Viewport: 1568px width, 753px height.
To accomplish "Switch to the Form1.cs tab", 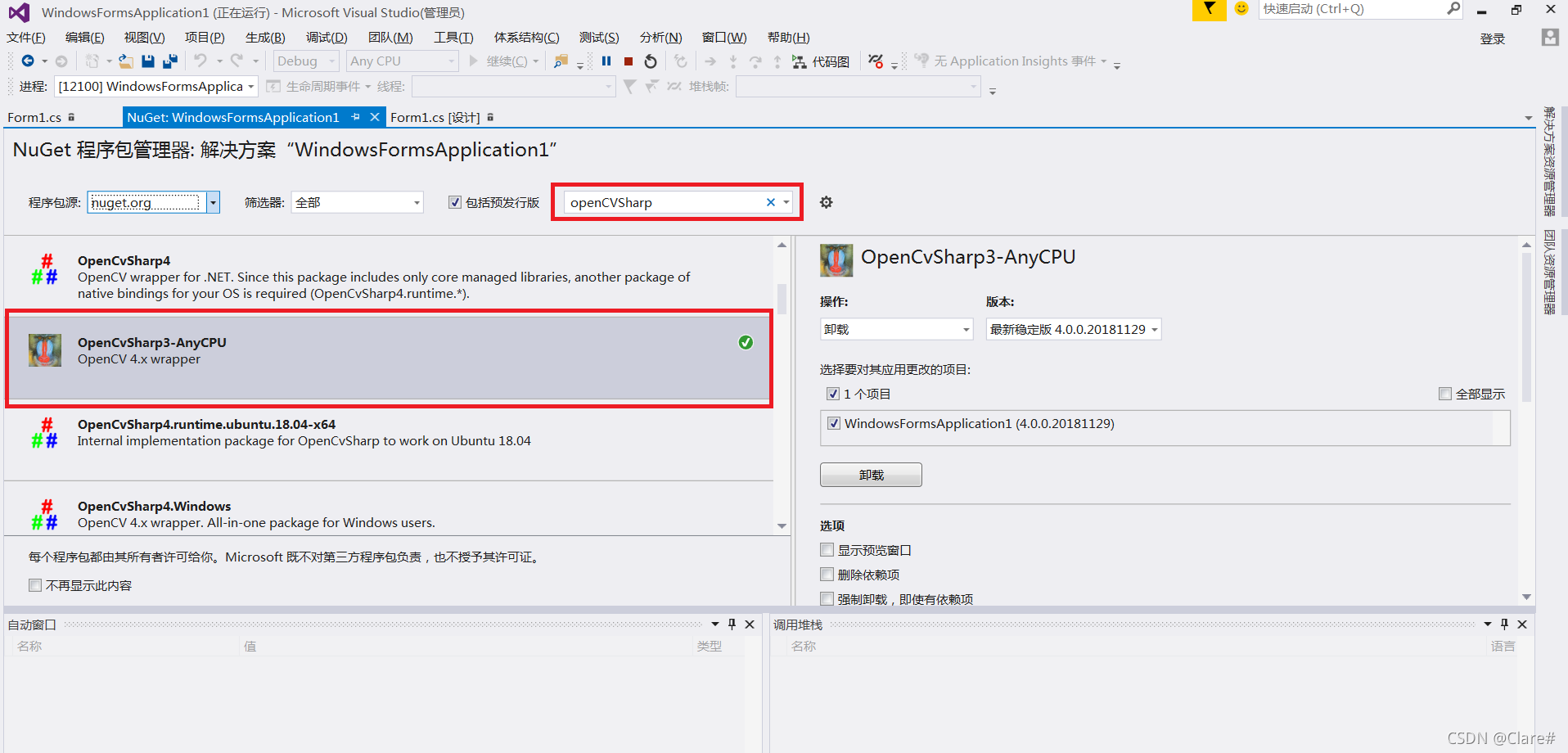I will (34, 117).
